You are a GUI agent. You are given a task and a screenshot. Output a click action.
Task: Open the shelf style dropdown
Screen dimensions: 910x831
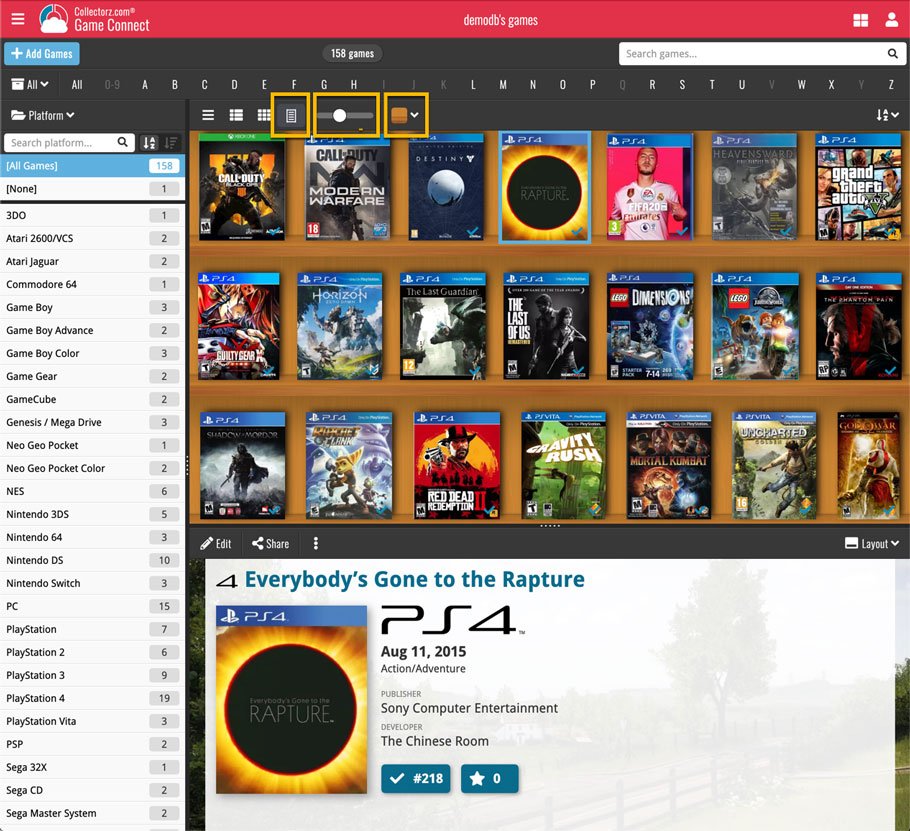405,115
